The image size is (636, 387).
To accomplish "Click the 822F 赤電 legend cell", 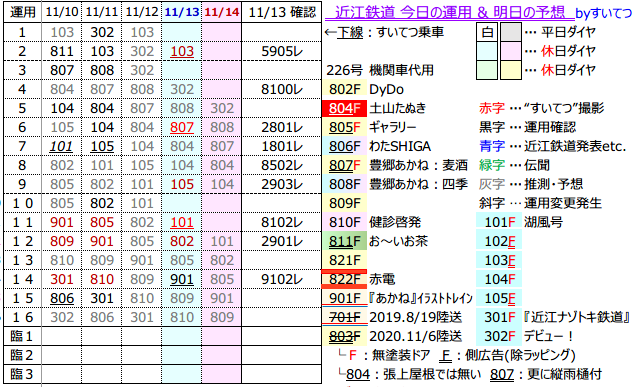I will click(x=344, y=279).
